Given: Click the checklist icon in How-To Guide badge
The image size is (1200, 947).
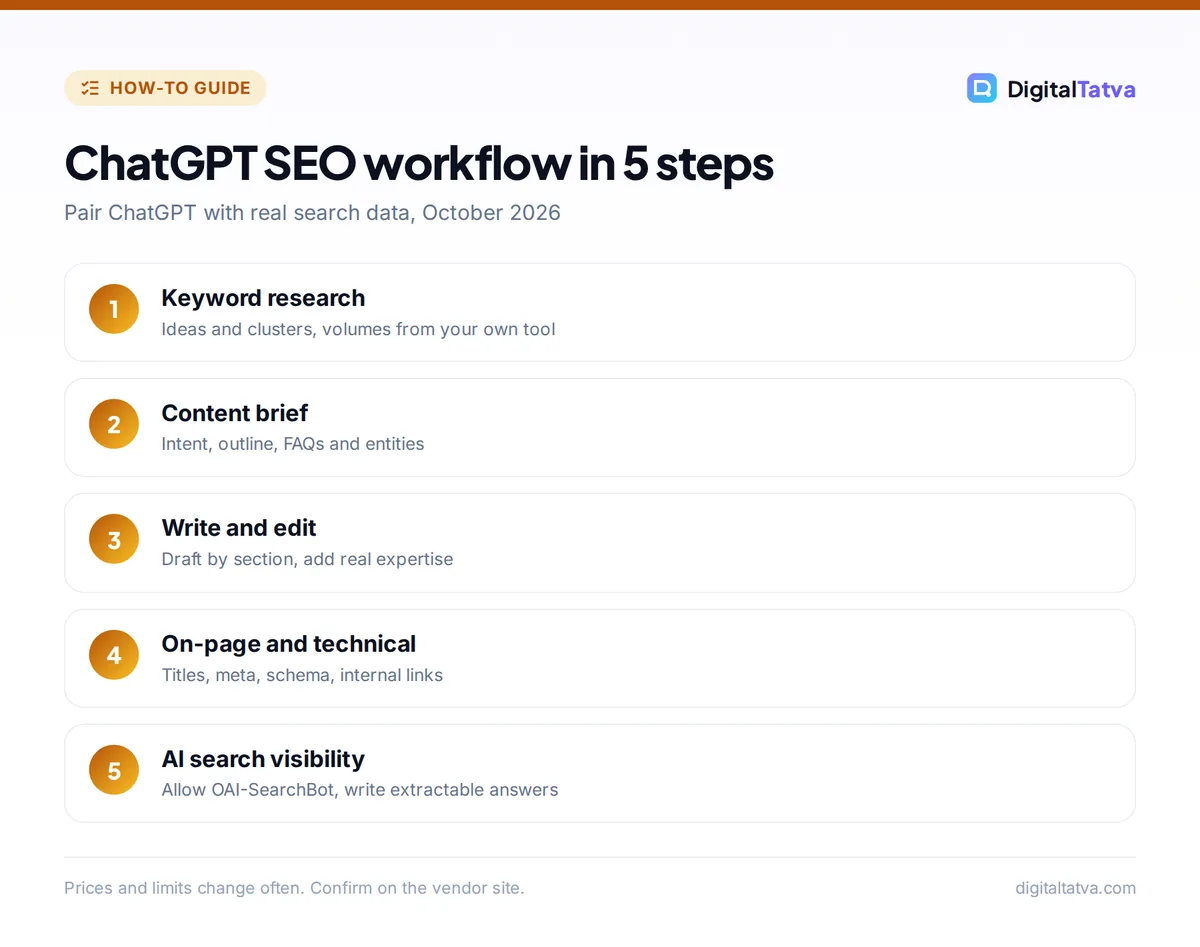Looking at the screenshot, I should pos(90,88).
